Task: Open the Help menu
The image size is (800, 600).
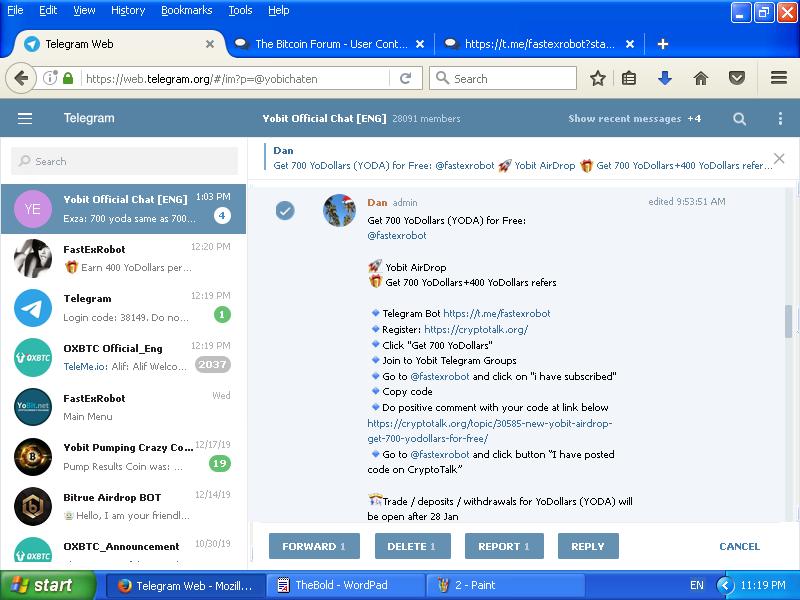Action: click(x=279, y=10)
